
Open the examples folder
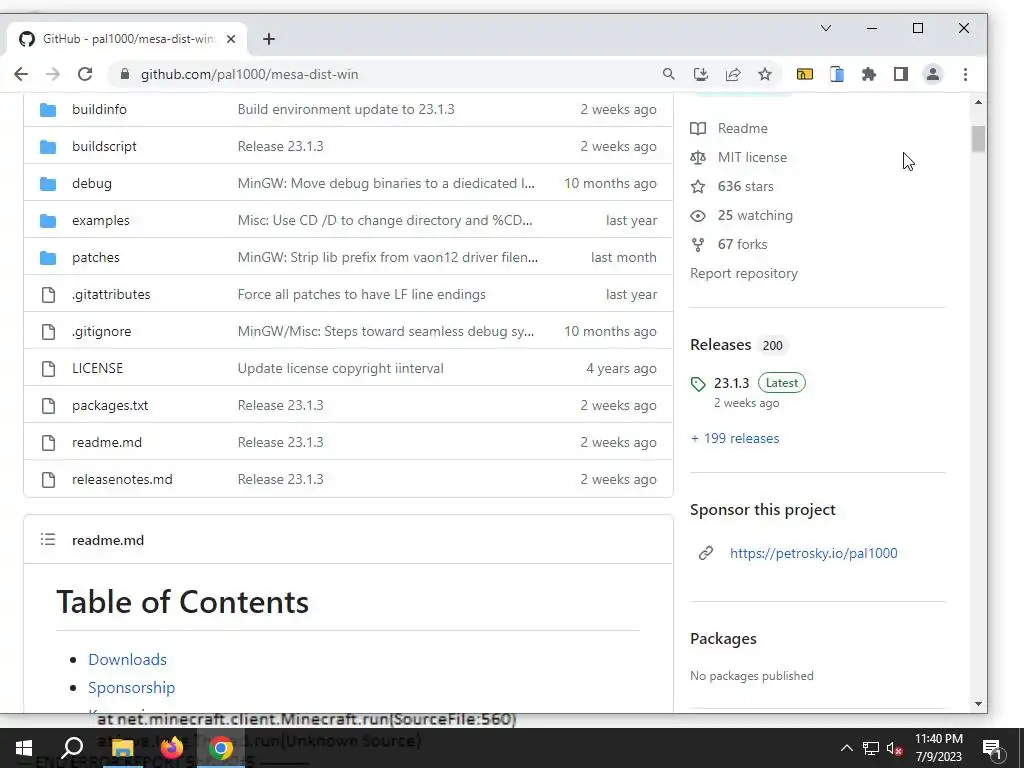tap(101, 220)
